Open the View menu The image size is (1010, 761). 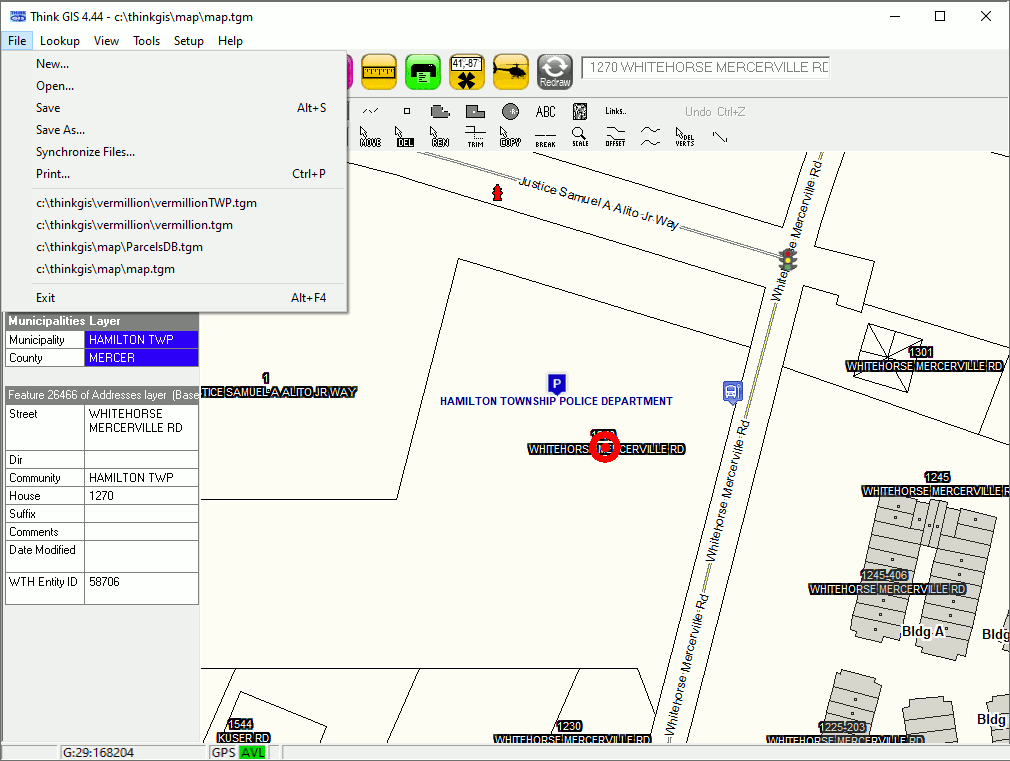tap(106, 41)
